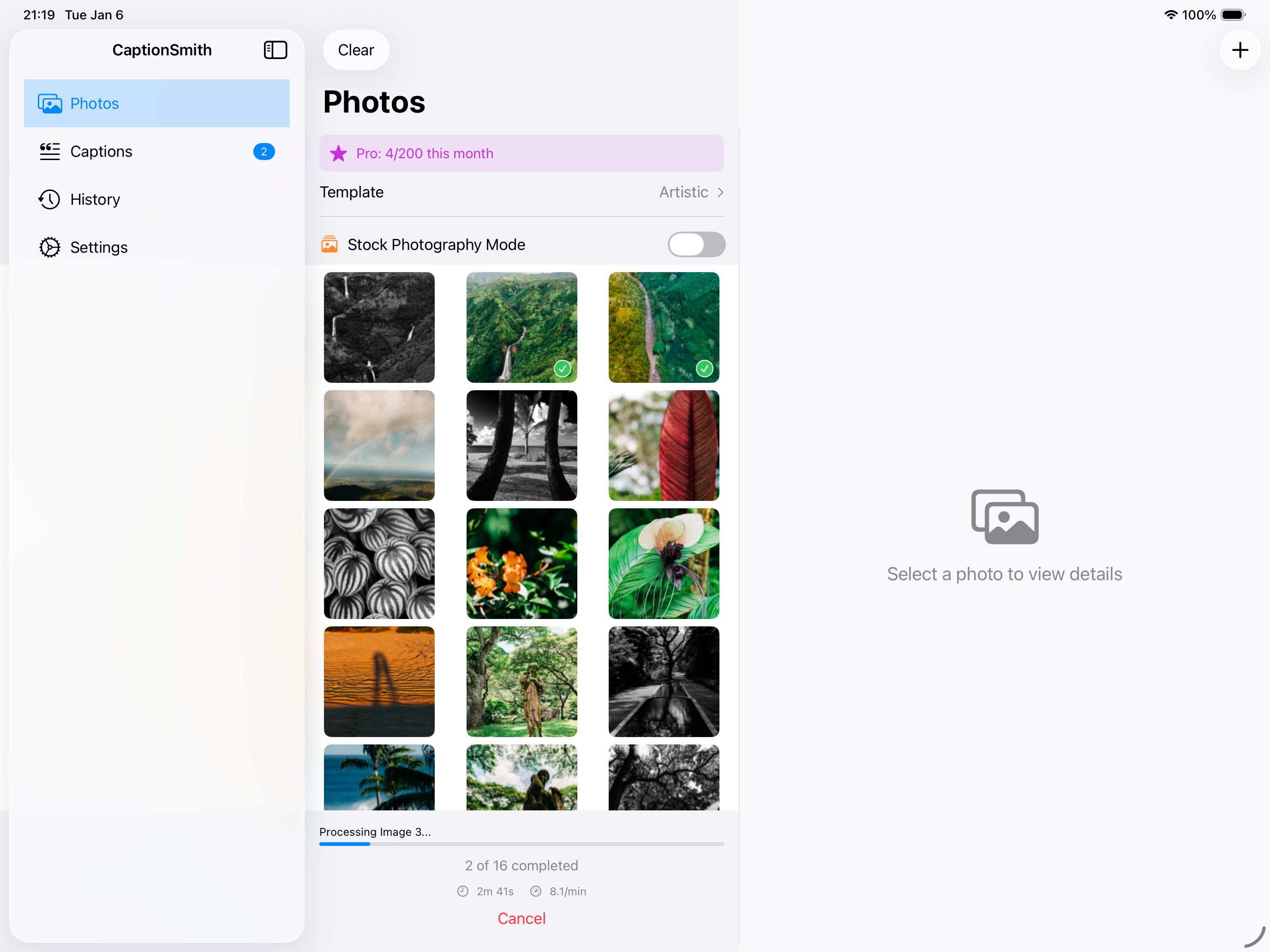Open the black-and-white striped leaves thumbnail
The width and height of the screenshot is (1270, 952).
pyautogui.click(x=379, y=564)
